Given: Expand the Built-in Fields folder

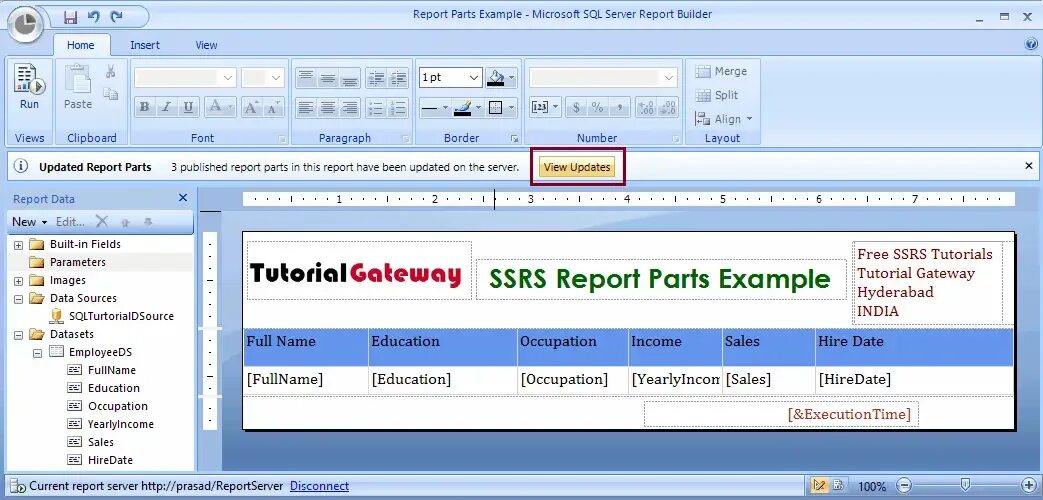Looking at the screenshot, I should click(x=18, y=245).
